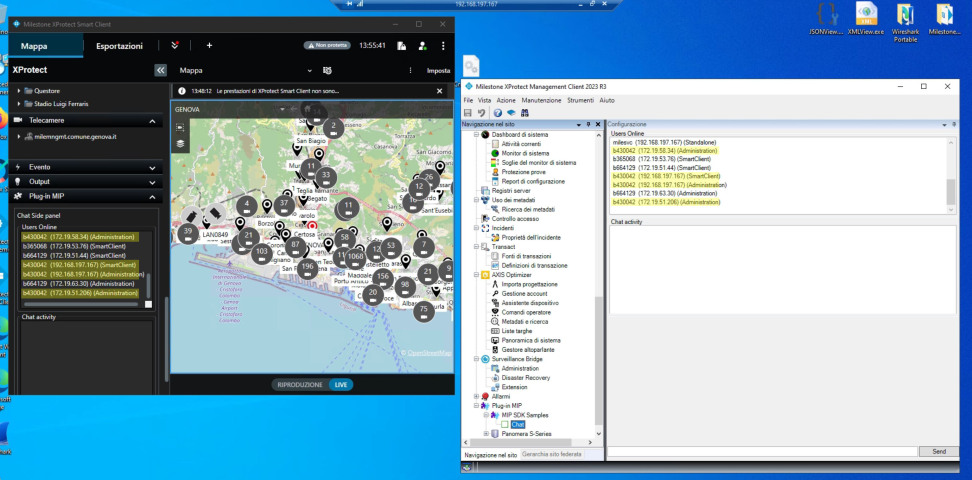Pin the Navigazione nel sito panel
Viewport: 972px width, 480px height.
[588, 124]
